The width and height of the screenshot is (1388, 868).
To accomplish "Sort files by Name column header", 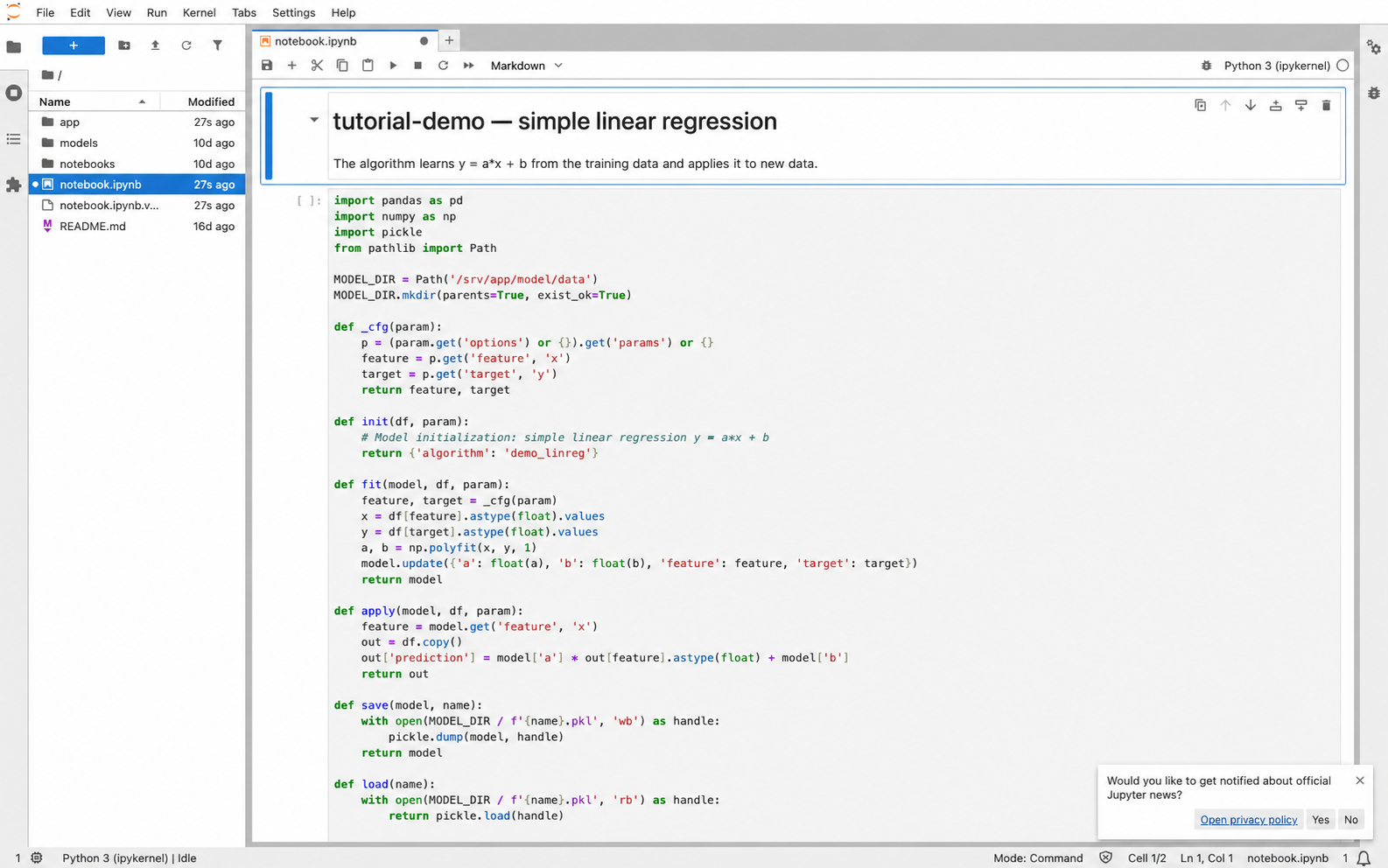I will click(94, 101).
